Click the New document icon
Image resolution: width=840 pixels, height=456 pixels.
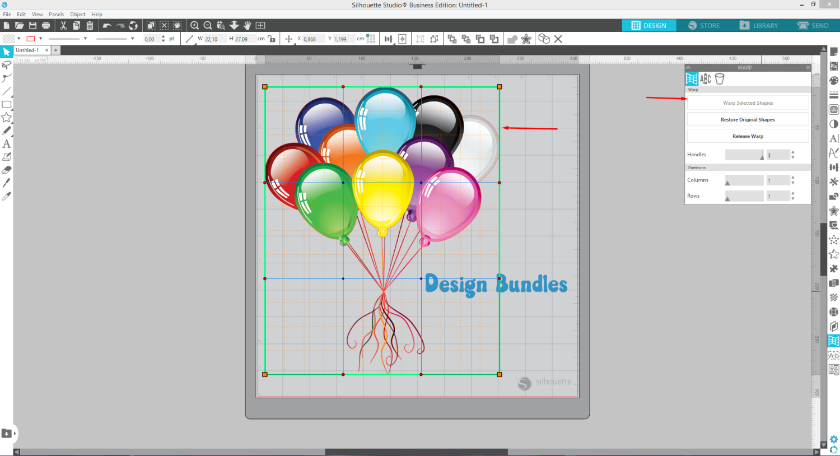coord(6,25)
